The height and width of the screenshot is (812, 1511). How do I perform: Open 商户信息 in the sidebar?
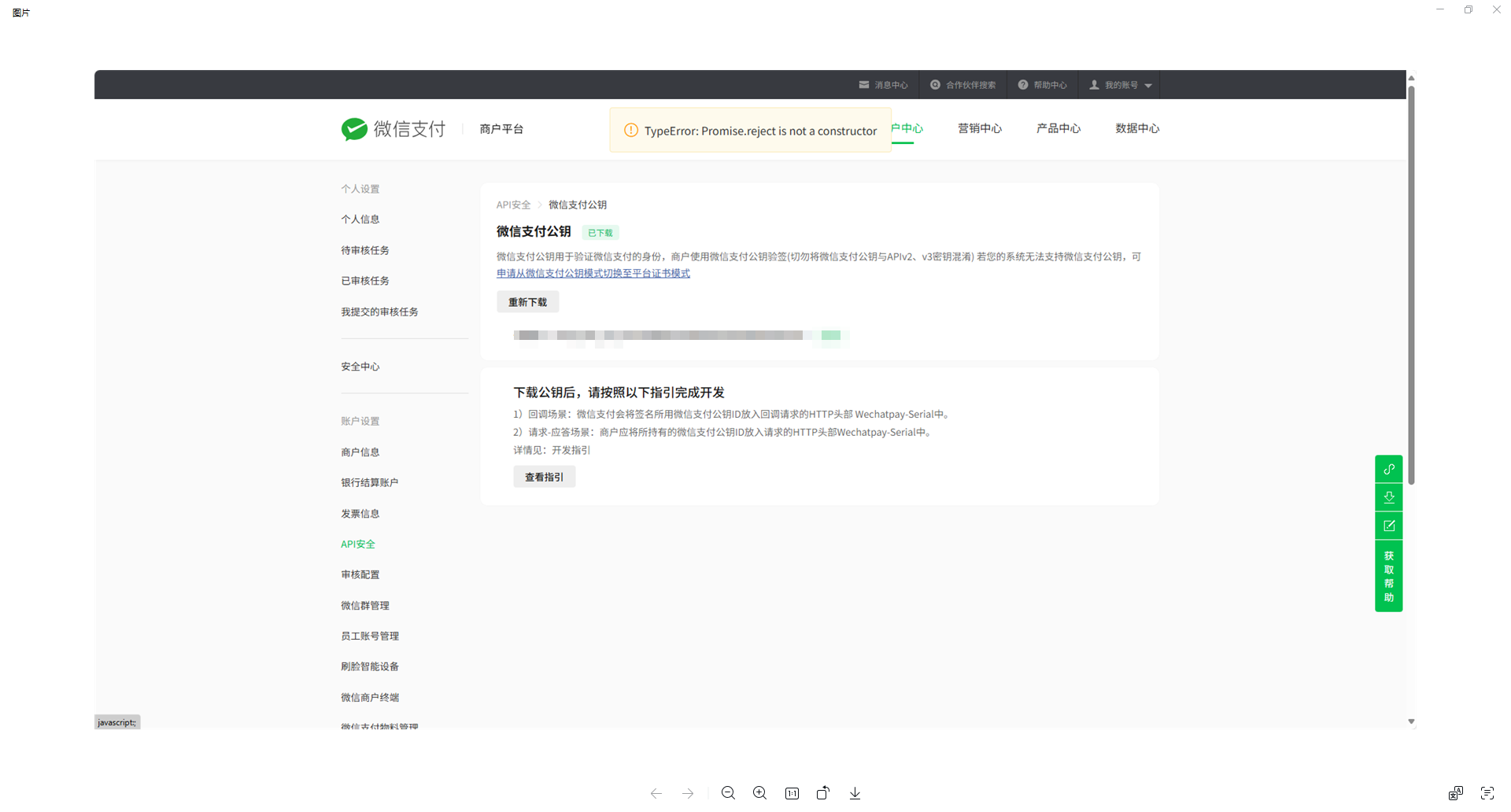point(360,452)
